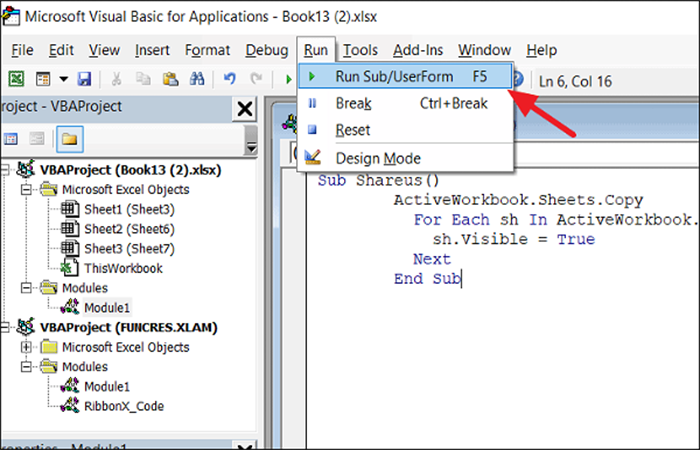Click the View Object icon in Project panel
The height and width of the screenshot is (450, 700).
37,139
